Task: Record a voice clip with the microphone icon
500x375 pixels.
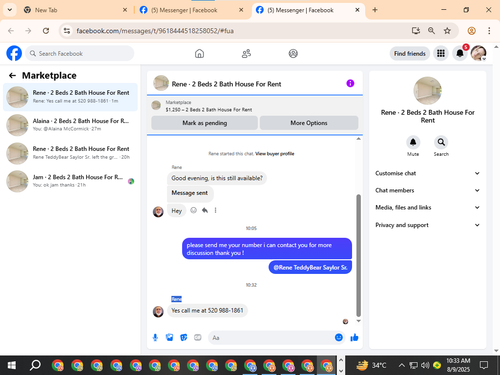Action: pyautogui.click(x=155, y=338)
